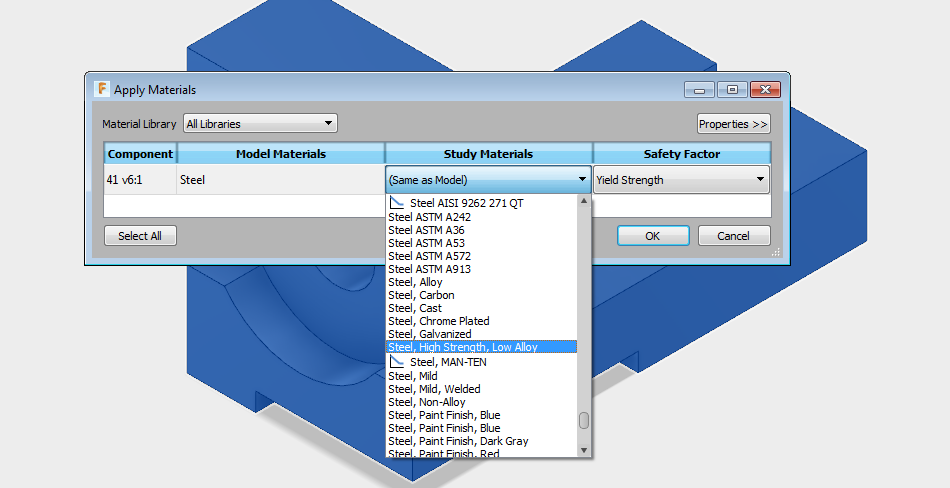
Task: Click the material list scrollbar thumb
Action: (x=584, y=421)
